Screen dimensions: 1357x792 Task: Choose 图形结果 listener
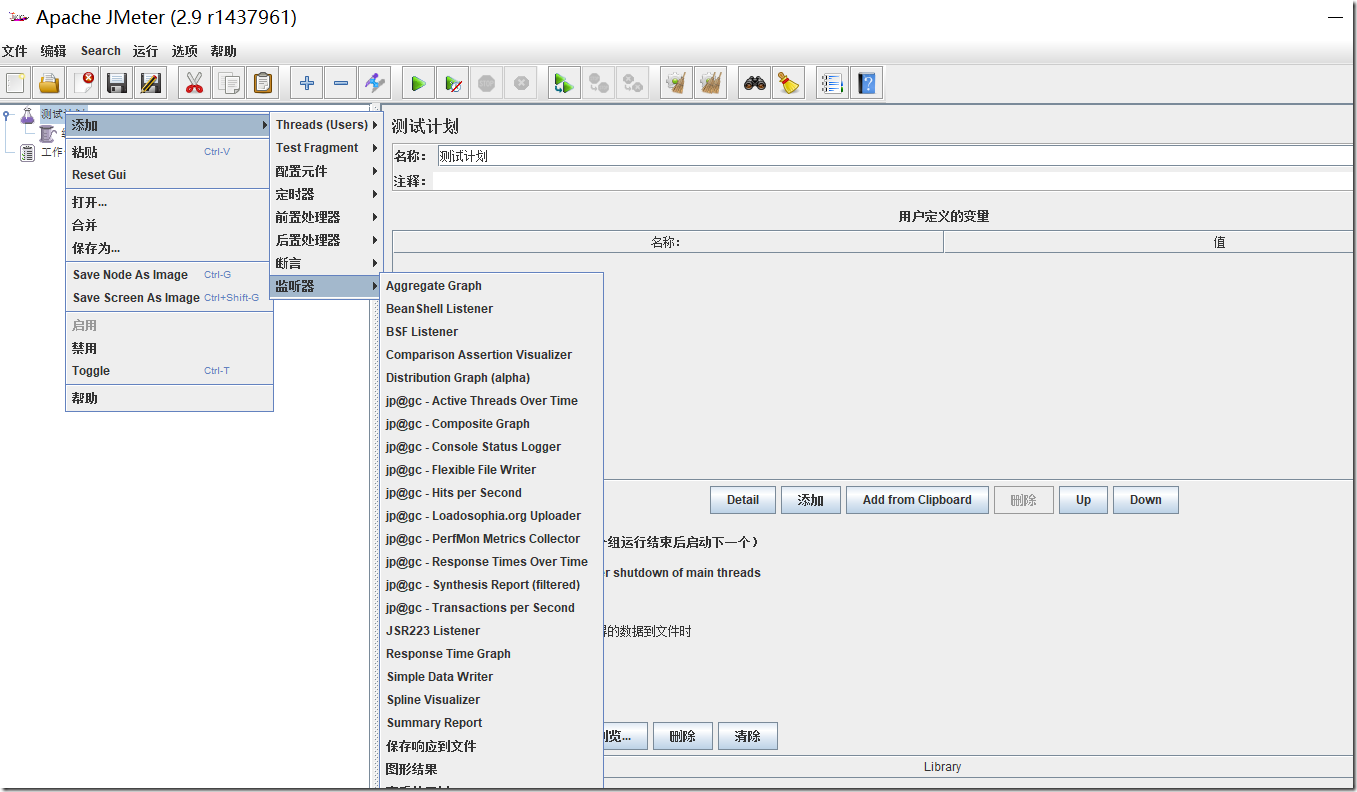pyautogui.click(x=491, y=769)
